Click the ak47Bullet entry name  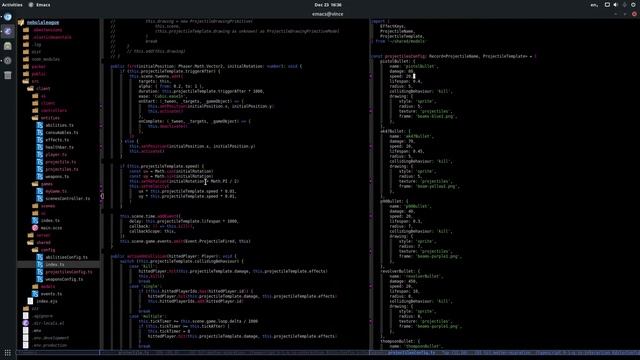pyautogui.click(x=392, y=131)
